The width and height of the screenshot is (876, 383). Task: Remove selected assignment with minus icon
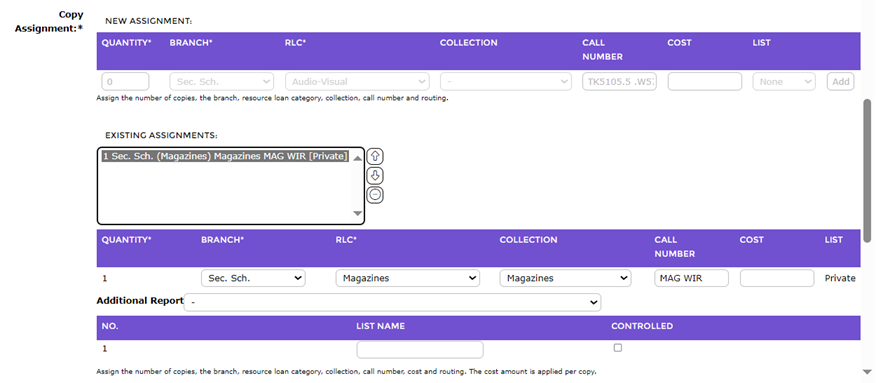[375, 195]
